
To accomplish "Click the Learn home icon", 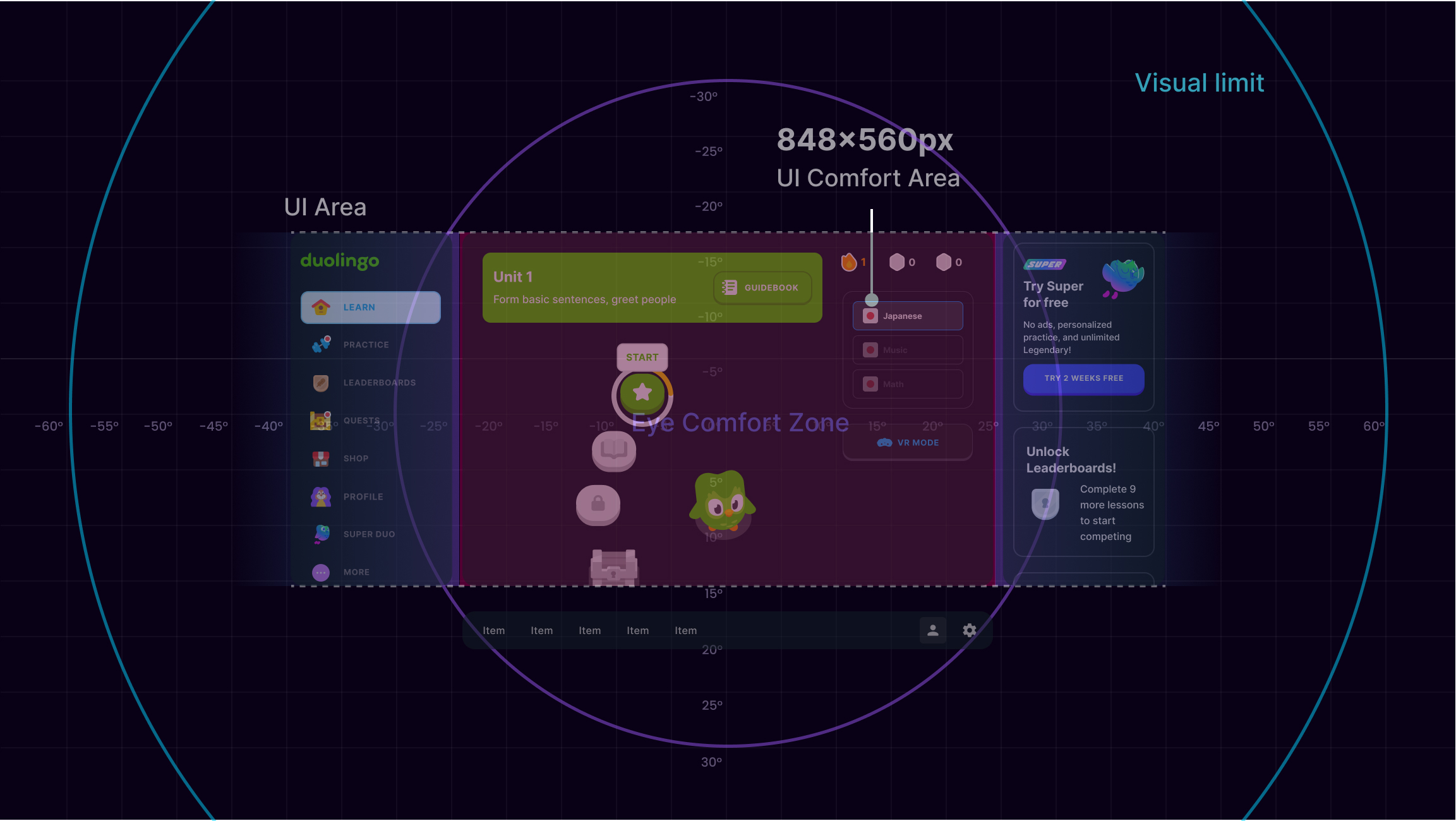I will (x=321, y=308).
